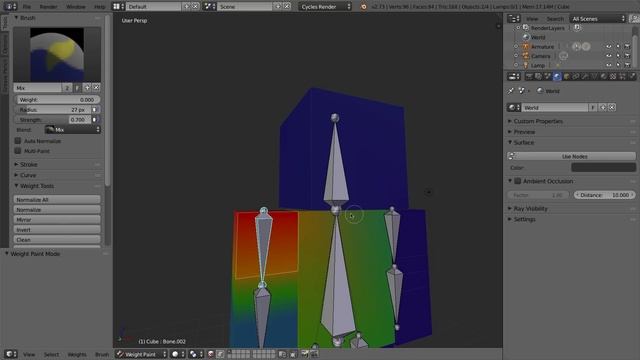Add a new scene next to Scene field

click(278, 7)
